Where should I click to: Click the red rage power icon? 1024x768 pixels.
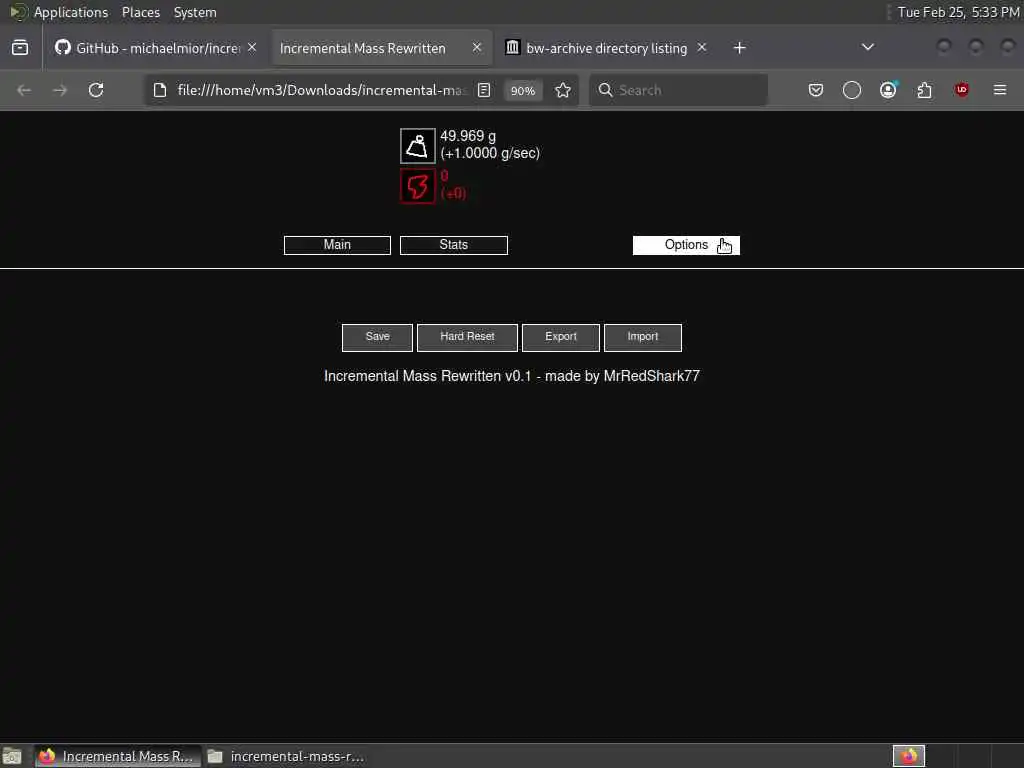pyautogui.click(x=417, y=186)
